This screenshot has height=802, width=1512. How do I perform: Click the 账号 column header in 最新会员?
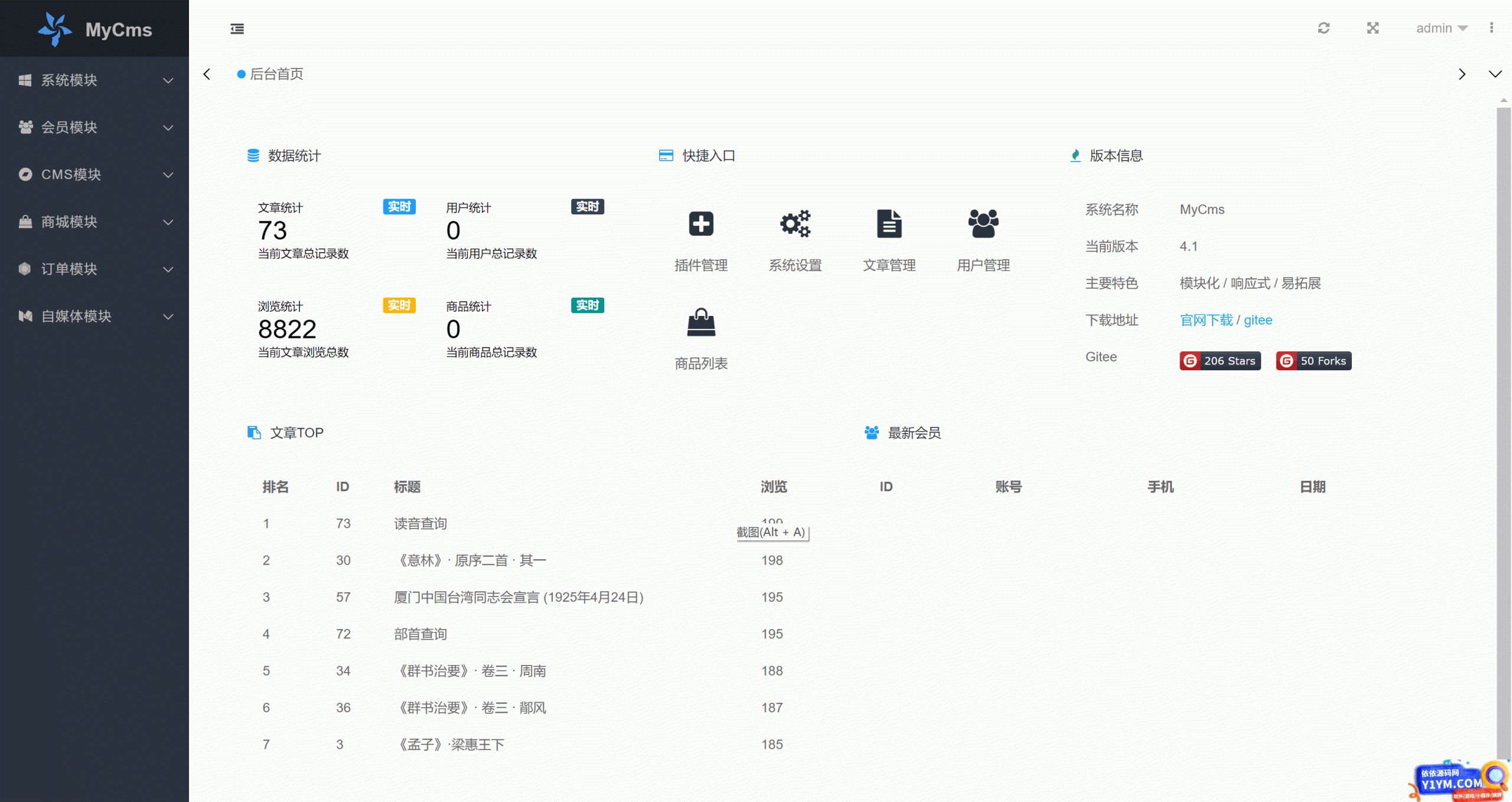coord(1008,487)
